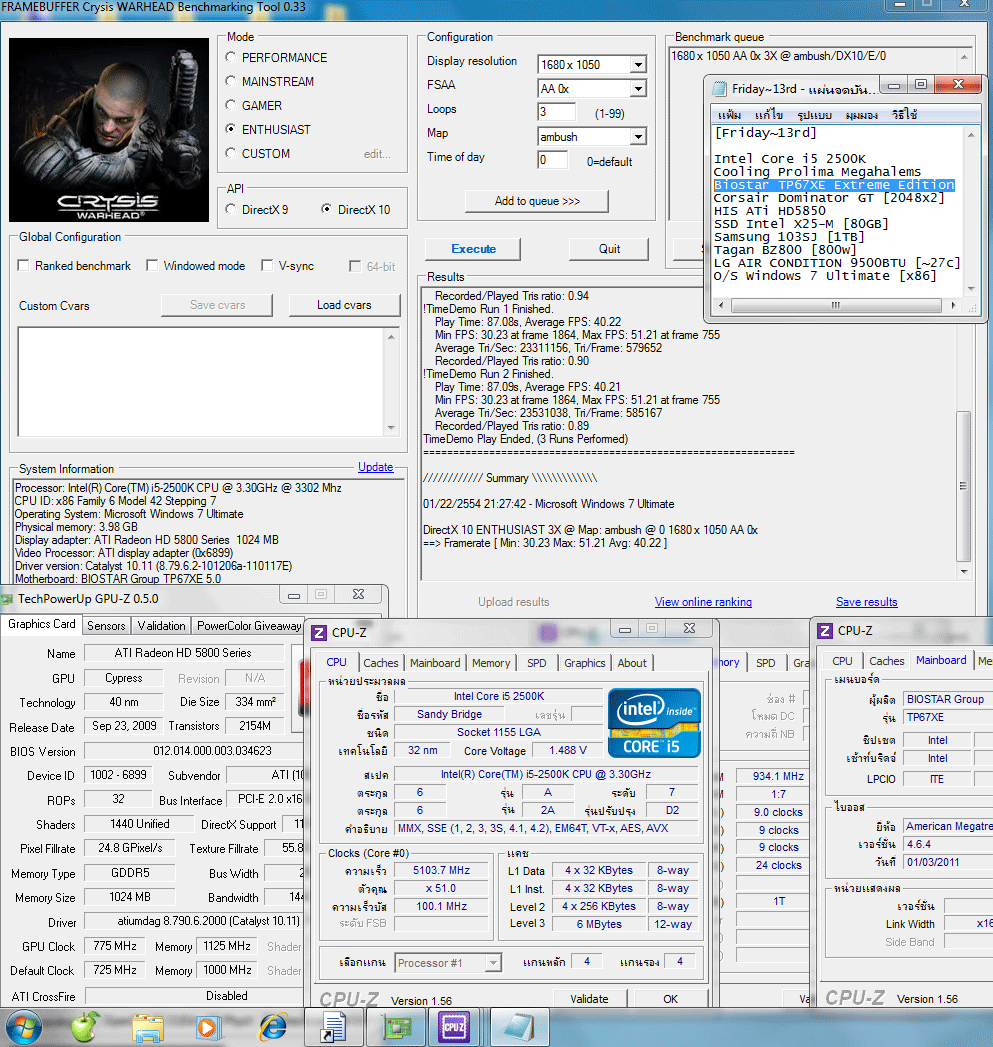Image resolution: width=993 pixels, height=1047 pixels.
Task: Open View online ranking link
Action: click(x=703, y=602)
